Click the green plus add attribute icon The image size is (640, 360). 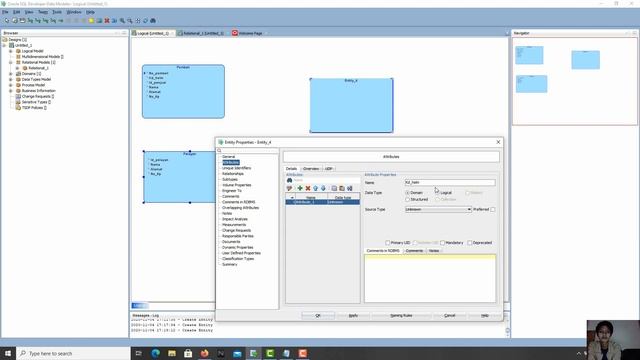[300, 188]
